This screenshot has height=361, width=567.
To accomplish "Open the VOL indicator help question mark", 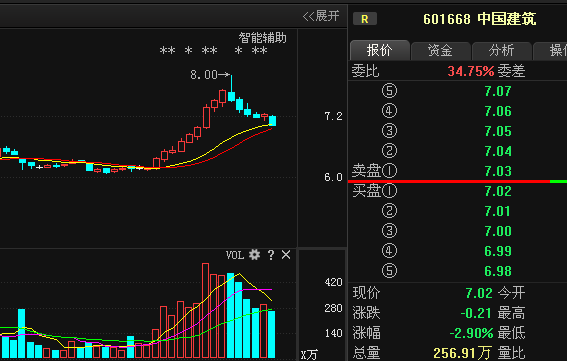I will 270,255.
